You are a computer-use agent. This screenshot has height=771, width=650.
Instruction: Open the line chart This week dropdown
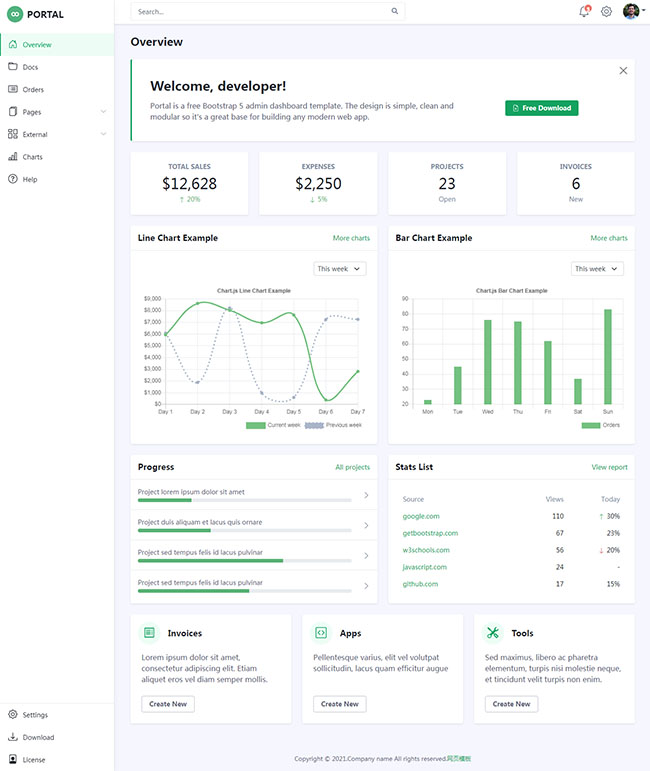pyautogui.click(x=340, y=269)
